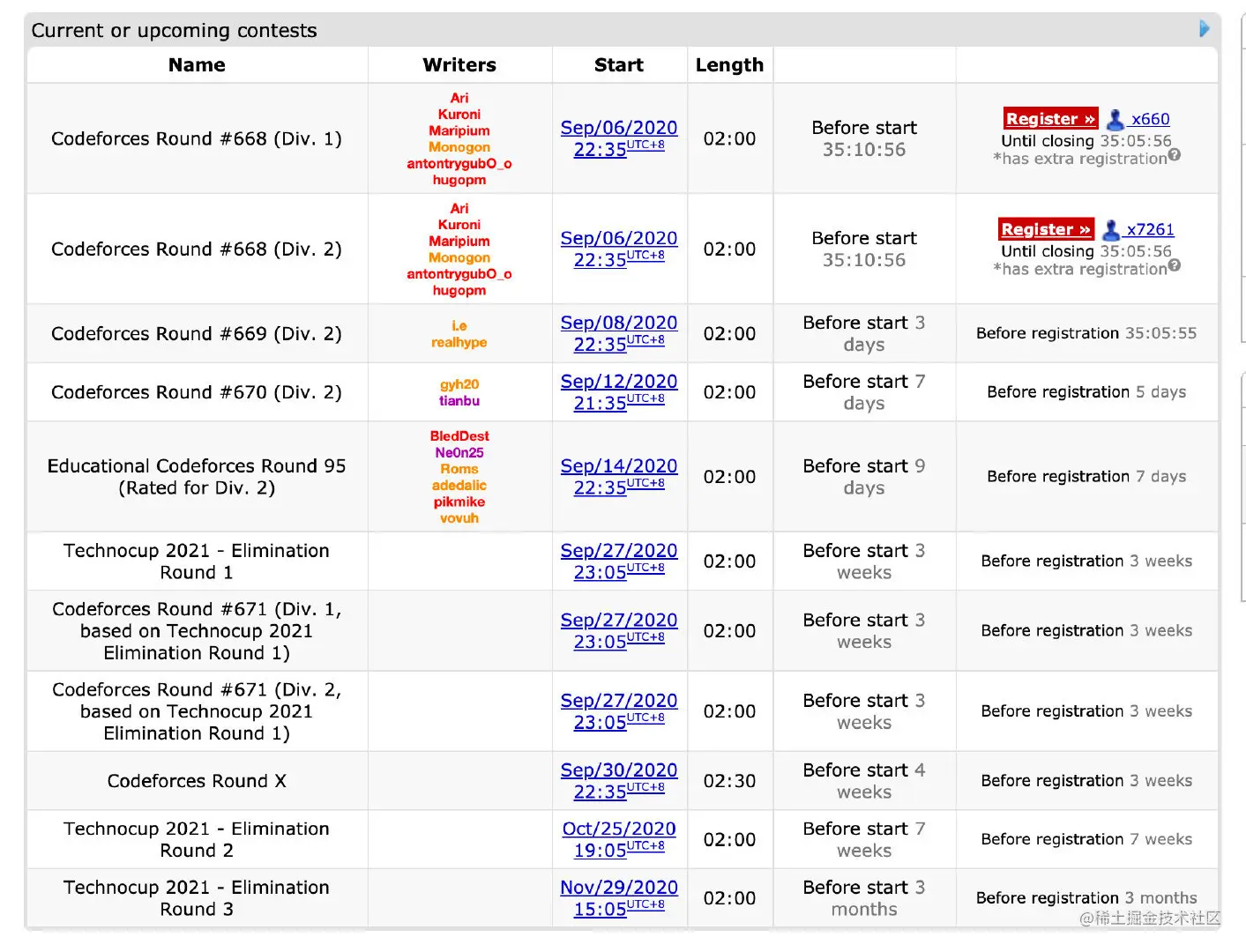Image resolution: width=1246 pixels, height=952 pixels.
Task: Open writer Ari profile in Div. 2 row
Action: tap(459, 208)
